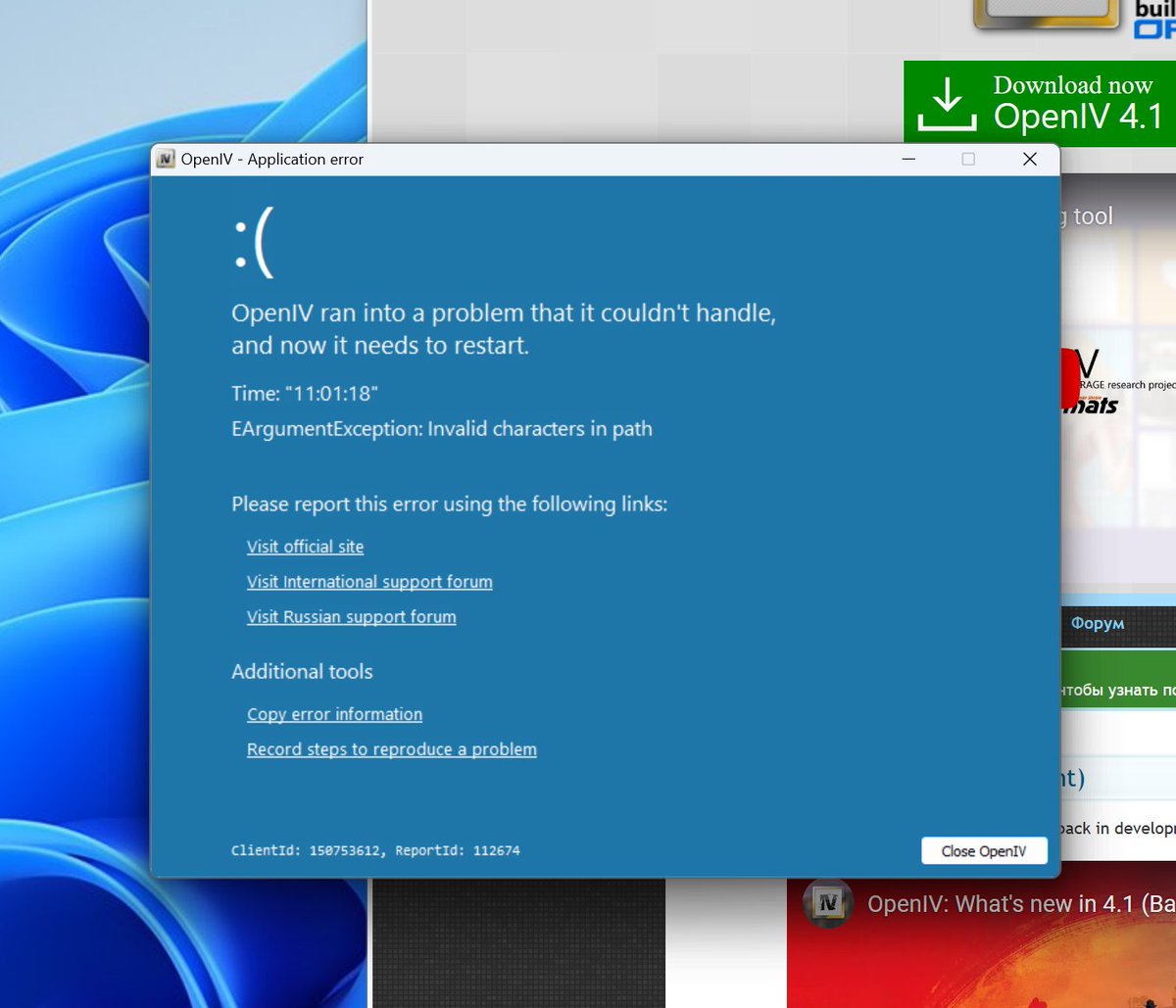Open the Форум tab on the webpage
Screen dimensions: 1176x1008
click(1097, 623)
